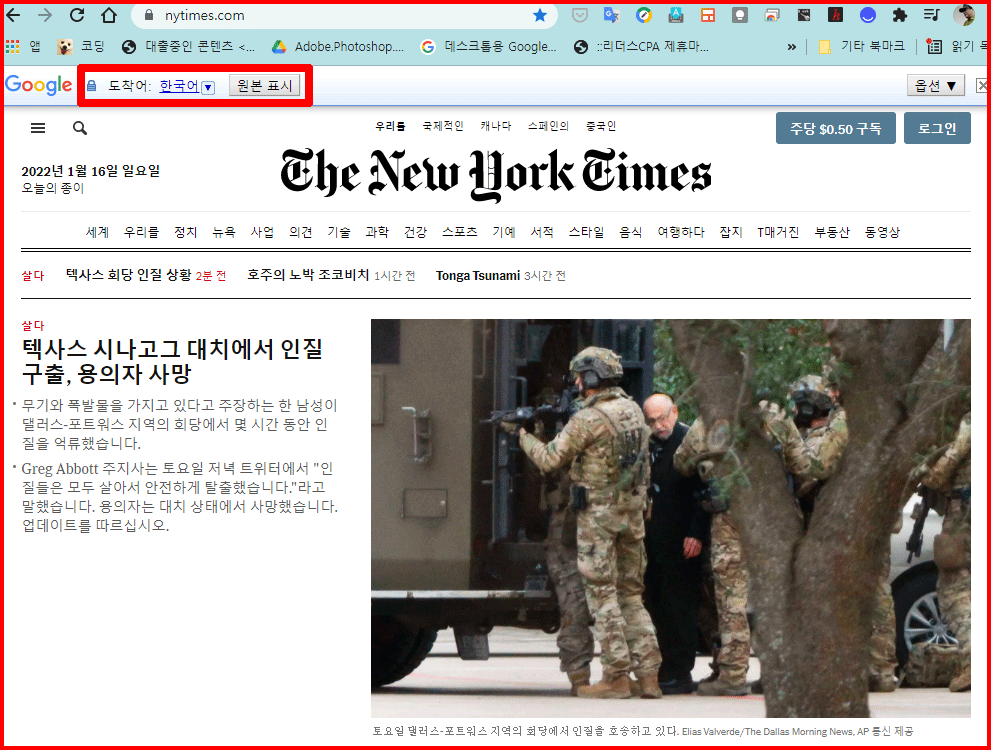Go back with the browser back arrow
Viewport: 991px width, 750px height.
click(x=13, y=15)
